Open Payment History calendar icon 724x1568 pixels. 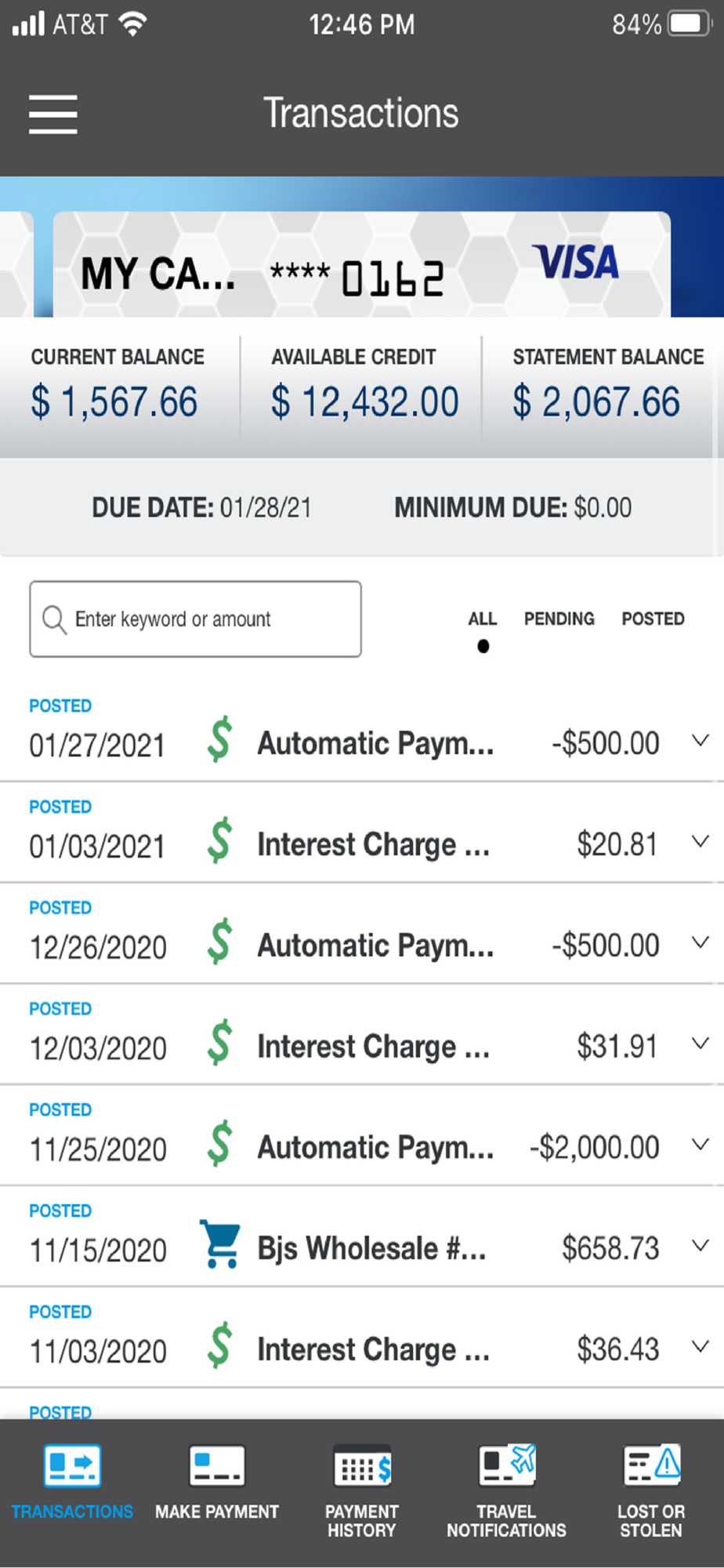click(362, 1465)
